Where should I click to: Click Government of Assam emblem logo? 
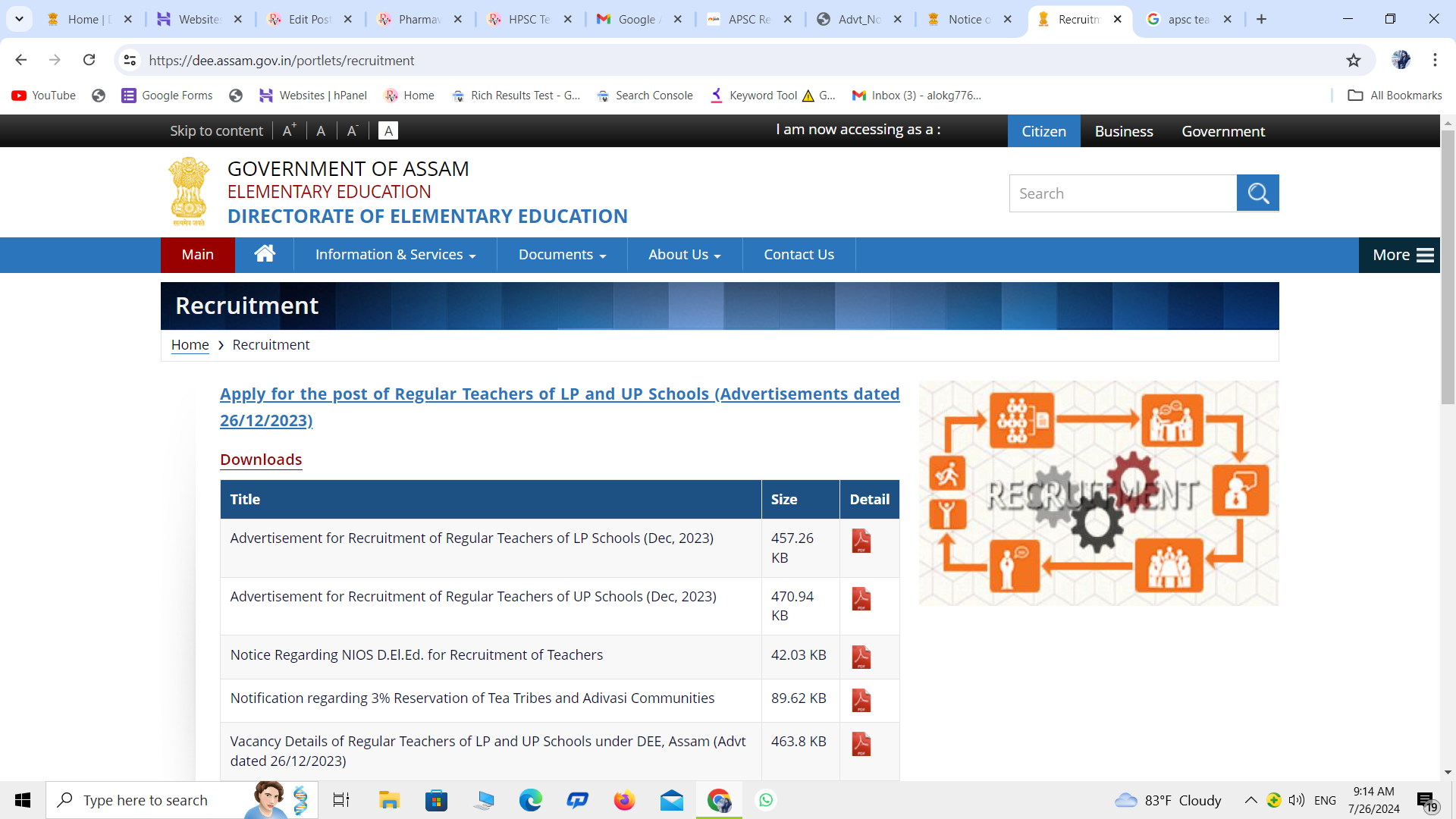pos(189,192)
